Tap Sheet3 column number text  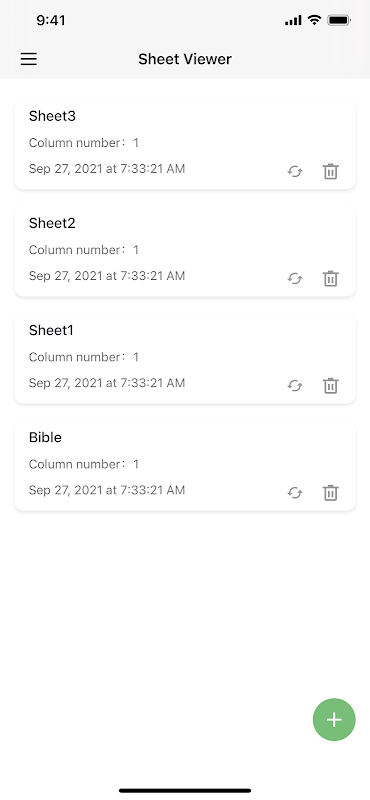pos(84,143)
